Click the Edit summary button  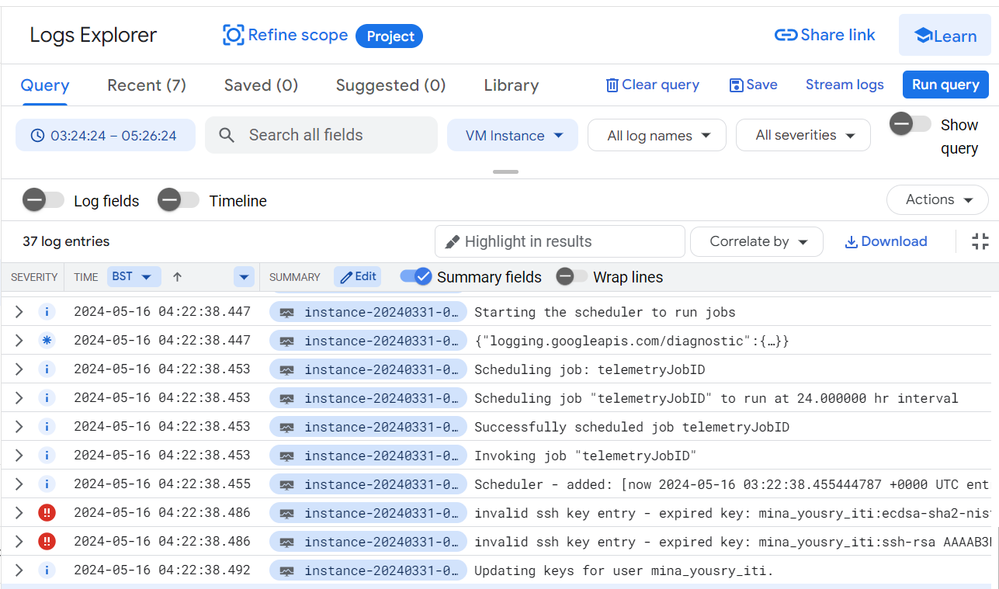point(357,277)
